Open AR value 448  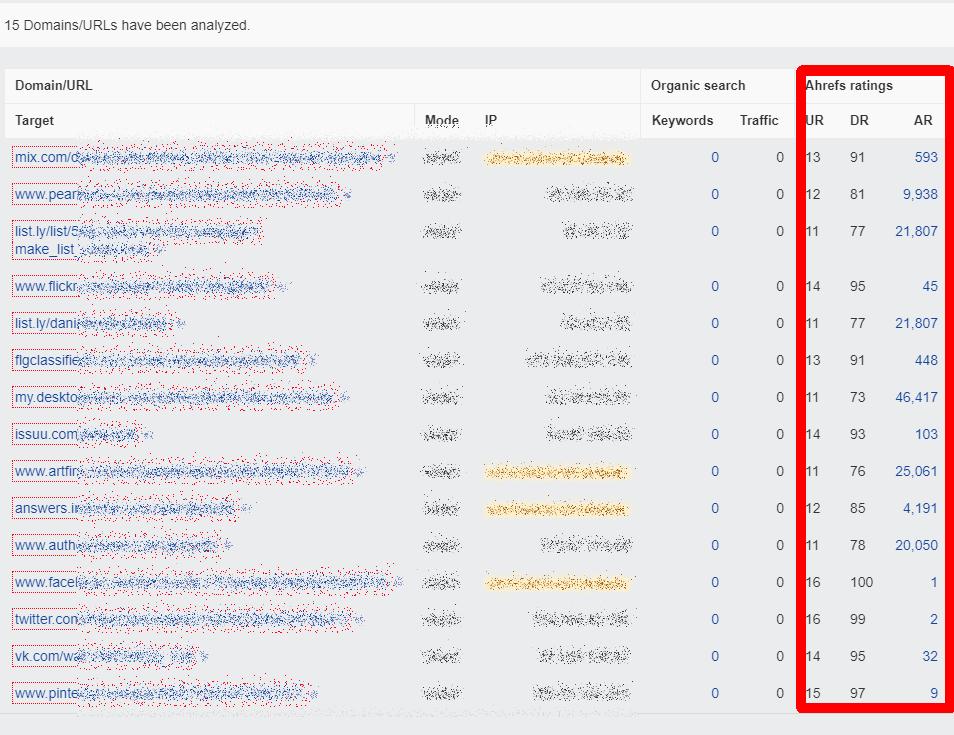point(926,361)
